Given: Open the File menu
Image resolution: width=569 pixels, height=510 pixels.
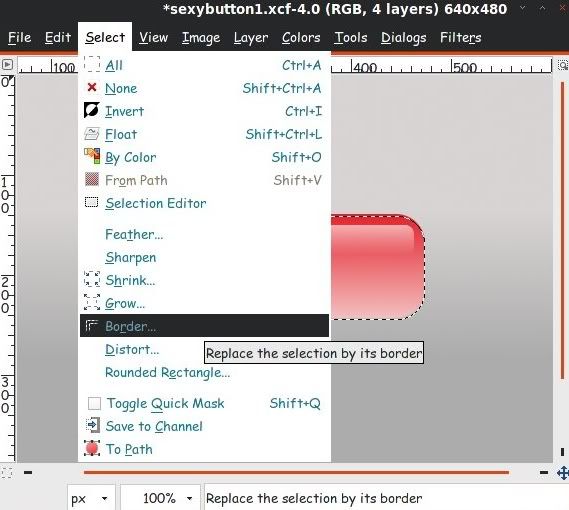Looking at the screenshot, I should click(x=20, y=37).
